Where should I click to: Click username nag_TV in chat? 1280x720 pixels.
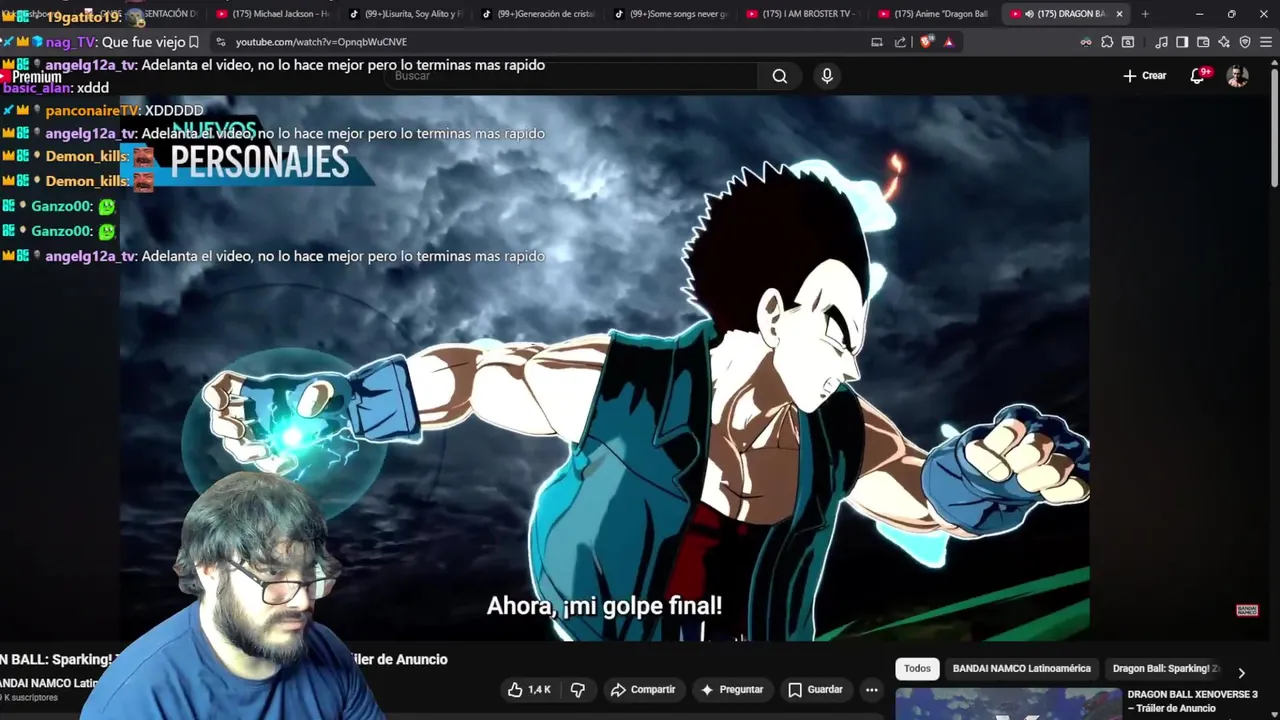click(71, 42)
